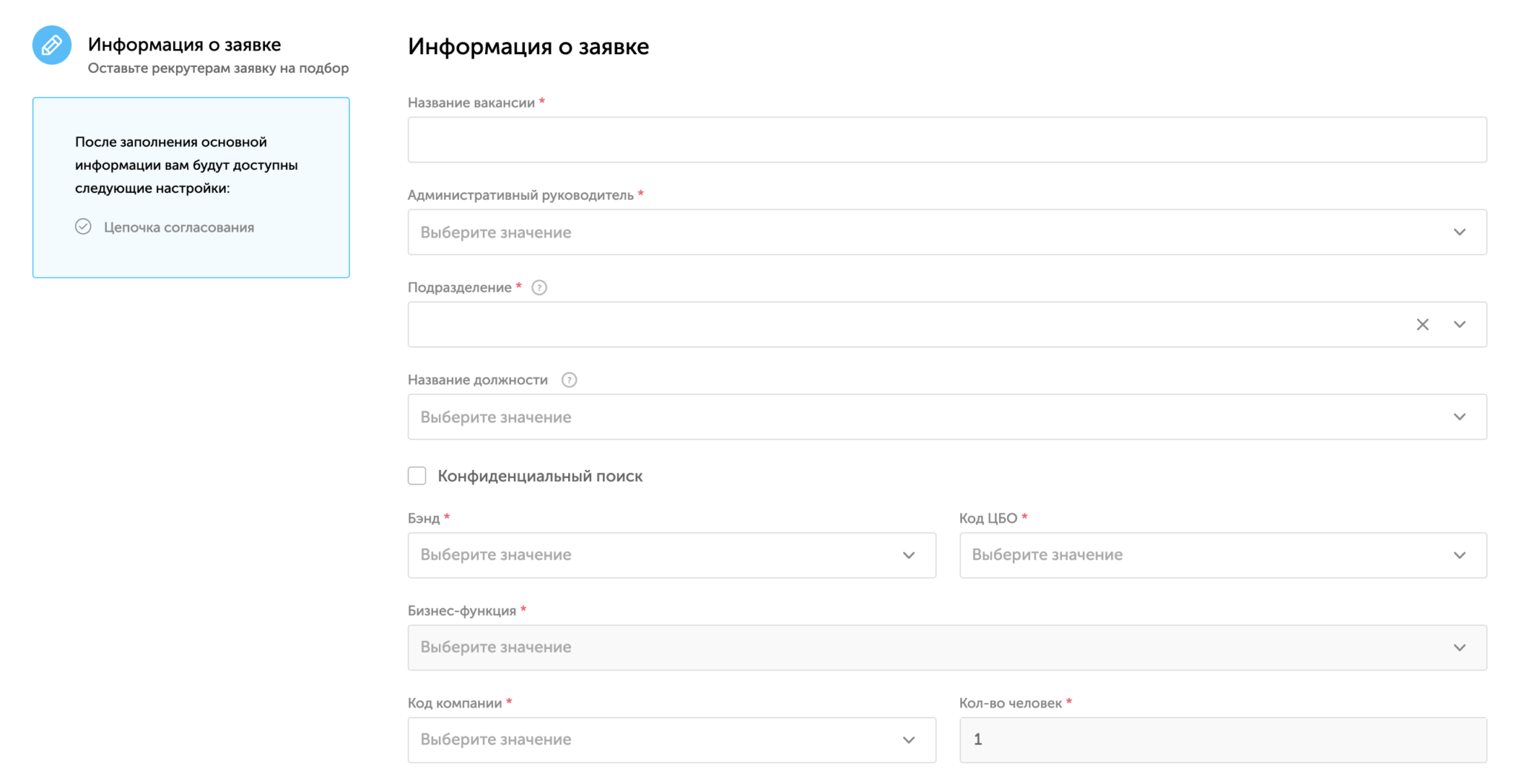Image resolution: width=1521 pixels, height=784 pixels.
Task: Click the Цепочка согласования checkmark icon
Action: [x=83, y=227]
